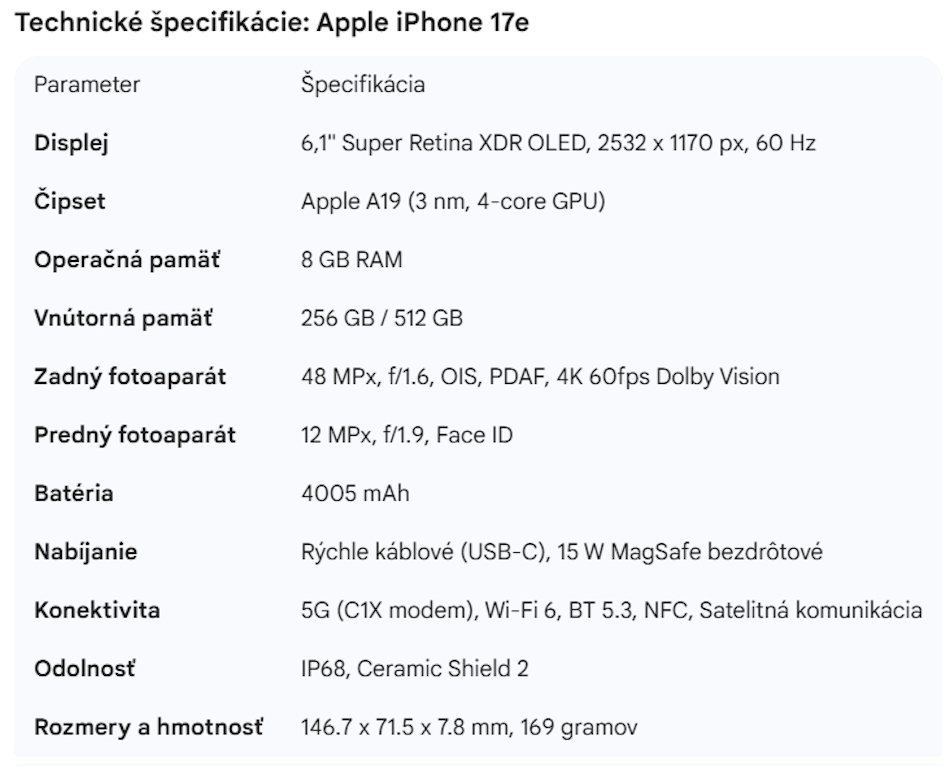Click the dimensions and 169 gramov value
Viewport: 950px width, 766px height.
click(x=468, y=727)
